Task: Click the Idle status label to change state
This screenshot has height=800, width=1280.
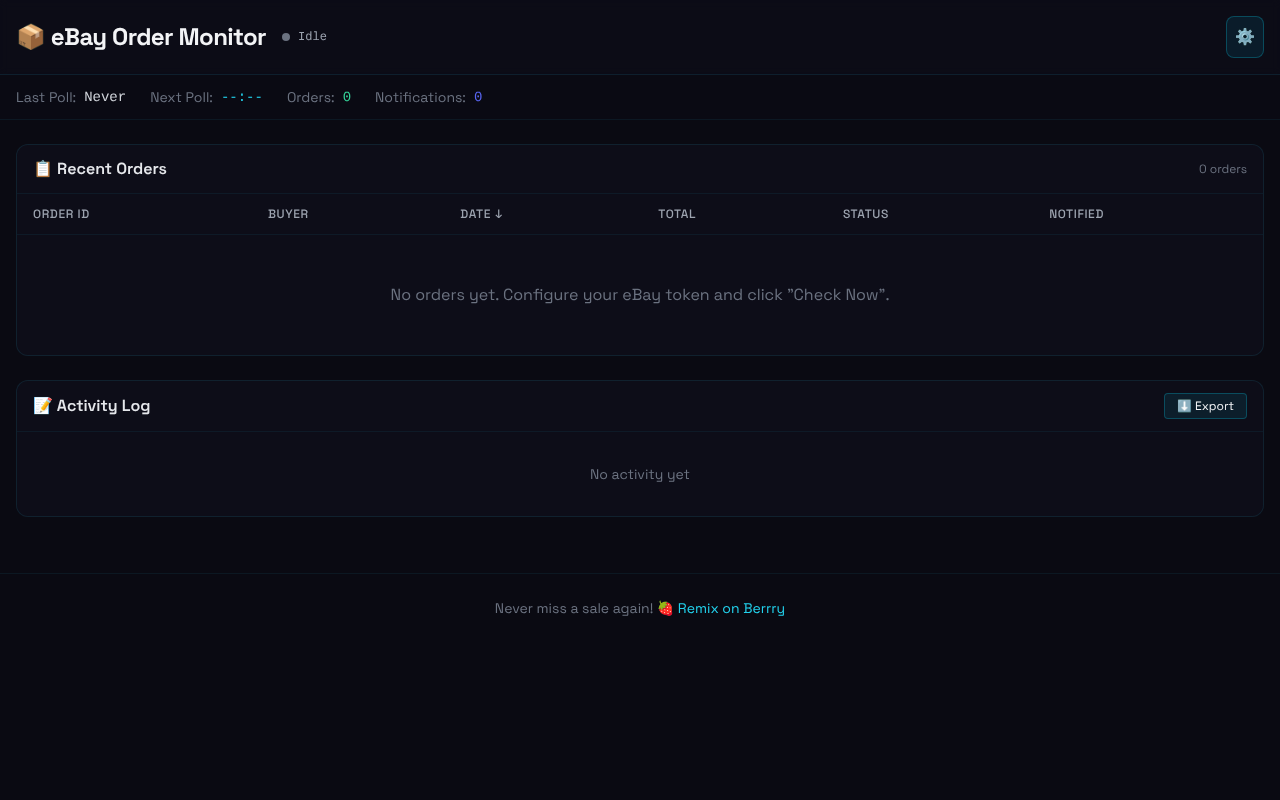Action: [312, 36]
